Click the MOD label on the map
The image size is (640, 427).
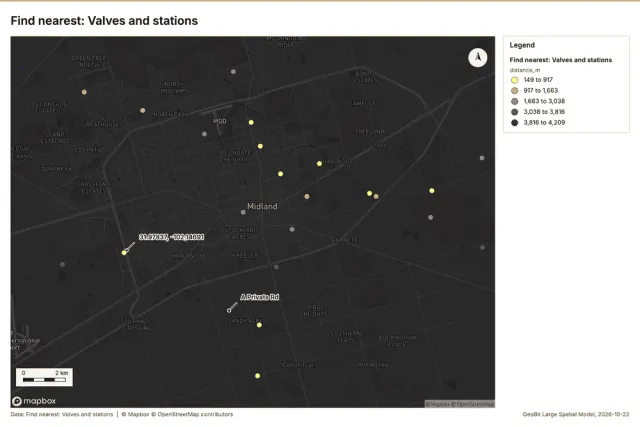point(220,121)
